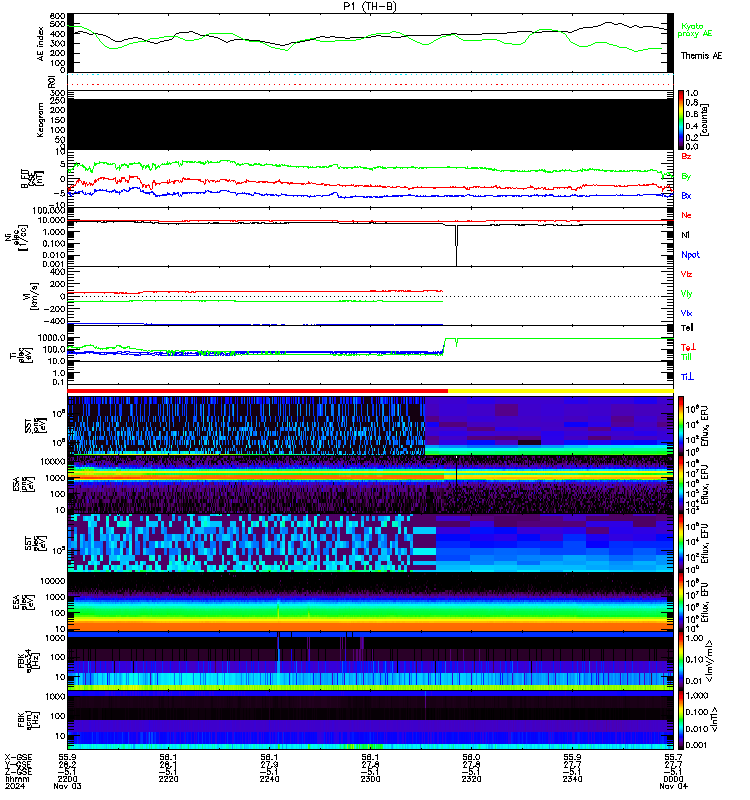Click the FBK mV/m color bar
This screenshot has height=800, width=750.
pos(681,661)
